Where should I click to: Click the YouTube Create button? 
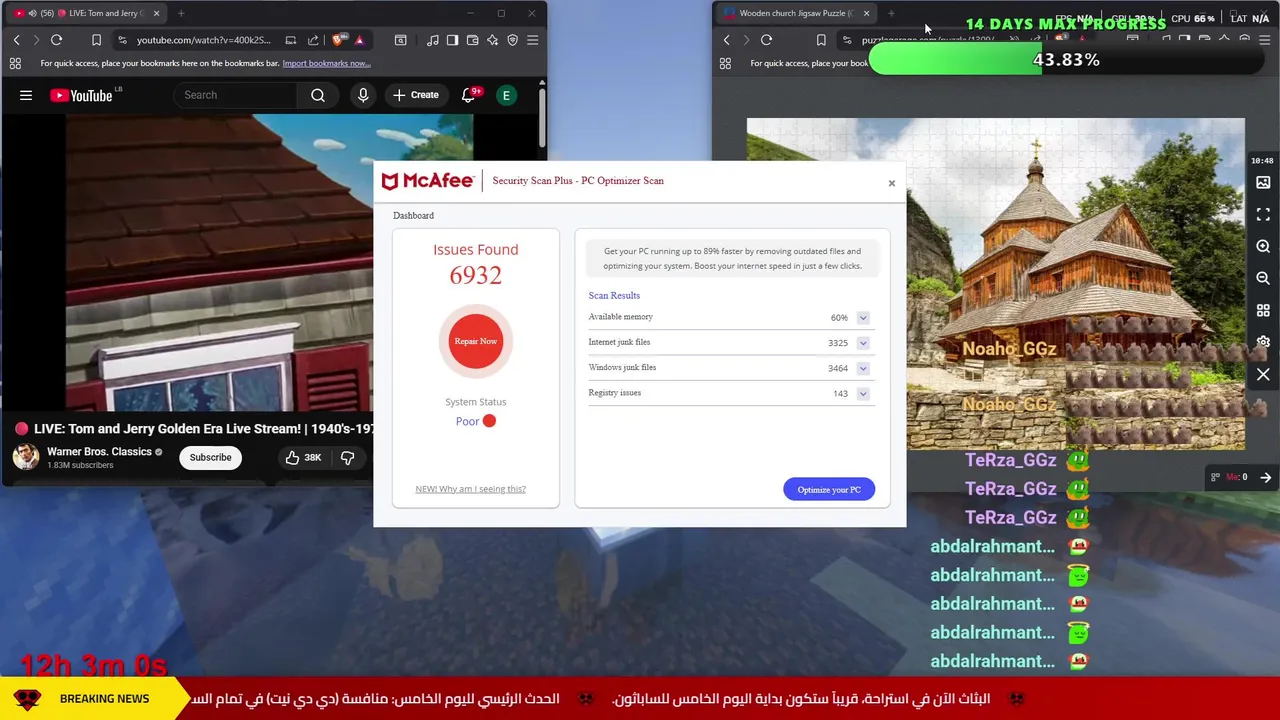(x=415, y=95)
